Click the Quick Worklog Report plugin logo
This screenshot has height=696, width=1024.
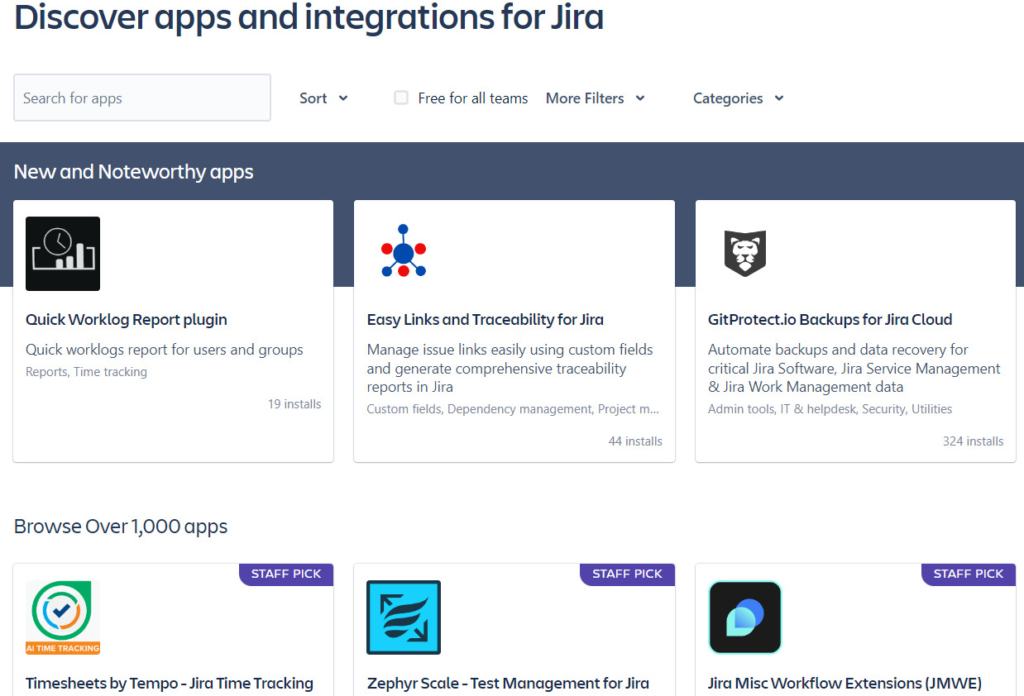click(x=62, y=253)
